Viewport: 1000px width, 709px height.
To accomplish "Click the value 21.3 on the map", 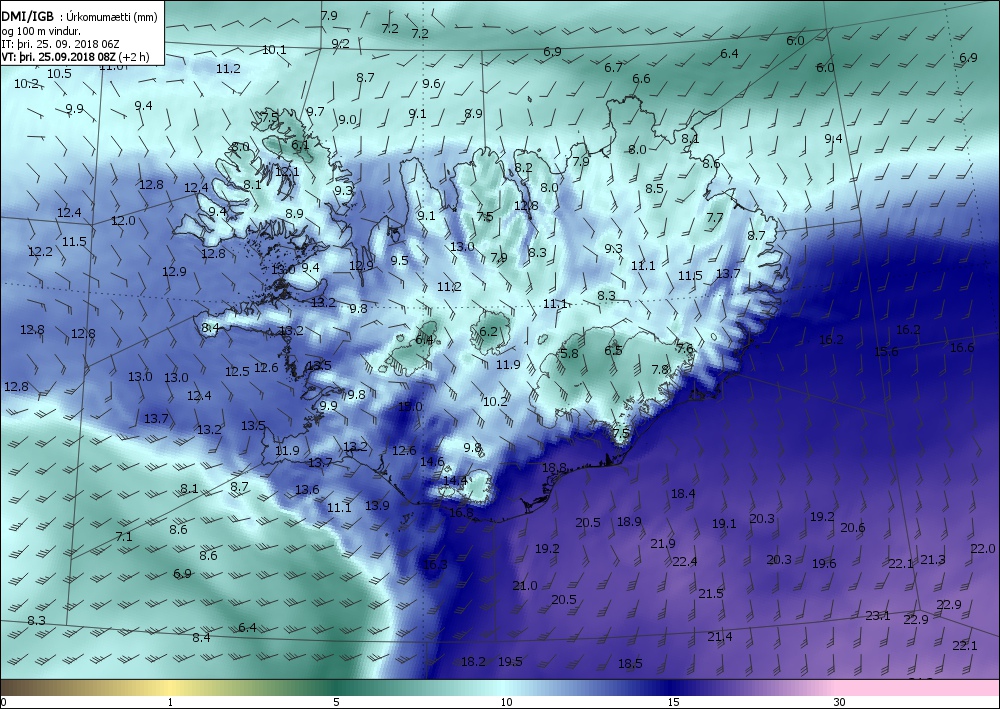I will click(x=932, y=559).
